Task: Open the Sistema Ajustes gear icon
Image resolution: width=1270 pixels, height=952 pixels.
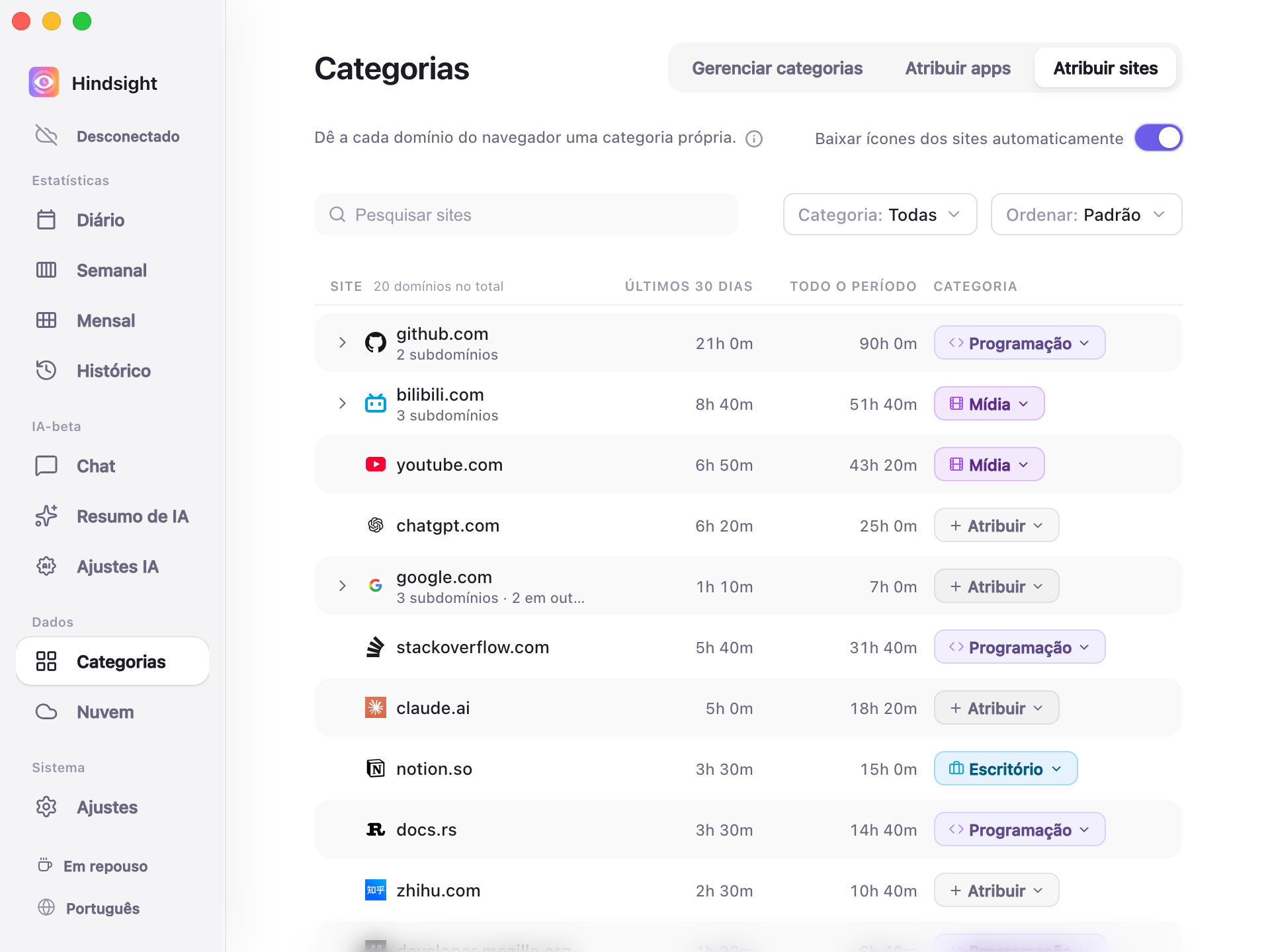Action: (46, 807)
